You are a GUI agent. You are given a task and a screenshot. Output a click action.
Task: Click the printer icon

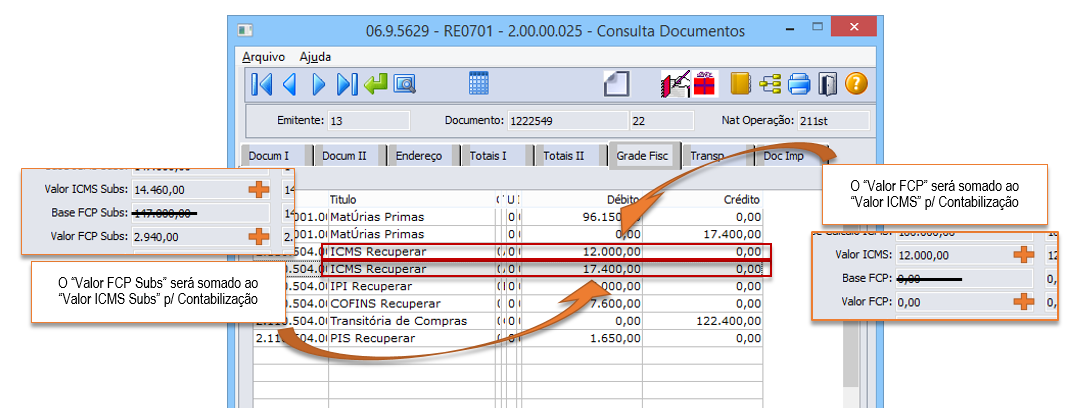[799, 84]
